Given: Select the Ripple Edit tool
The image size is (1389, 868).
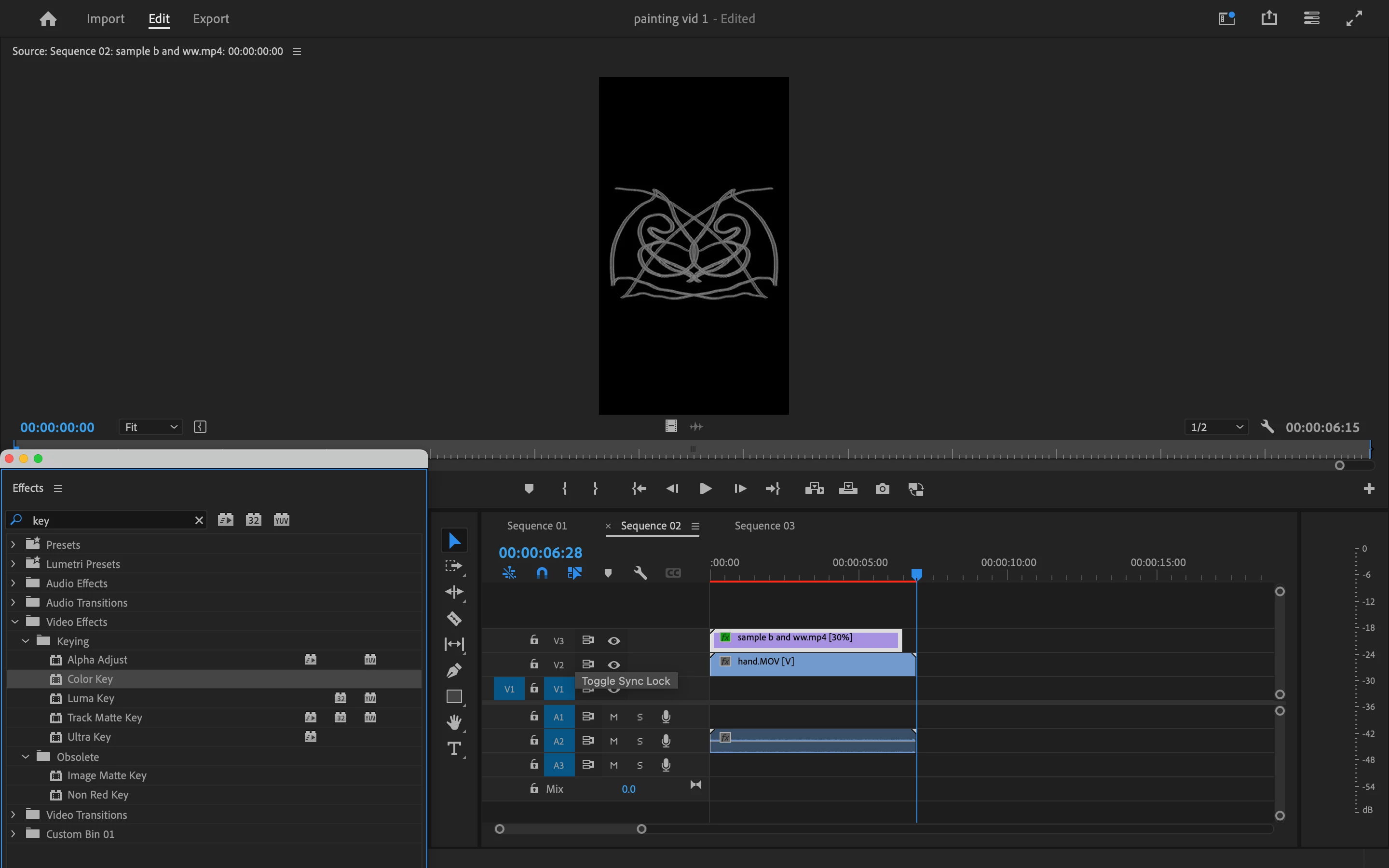Looking at the screenshot, I should [454, 592].
